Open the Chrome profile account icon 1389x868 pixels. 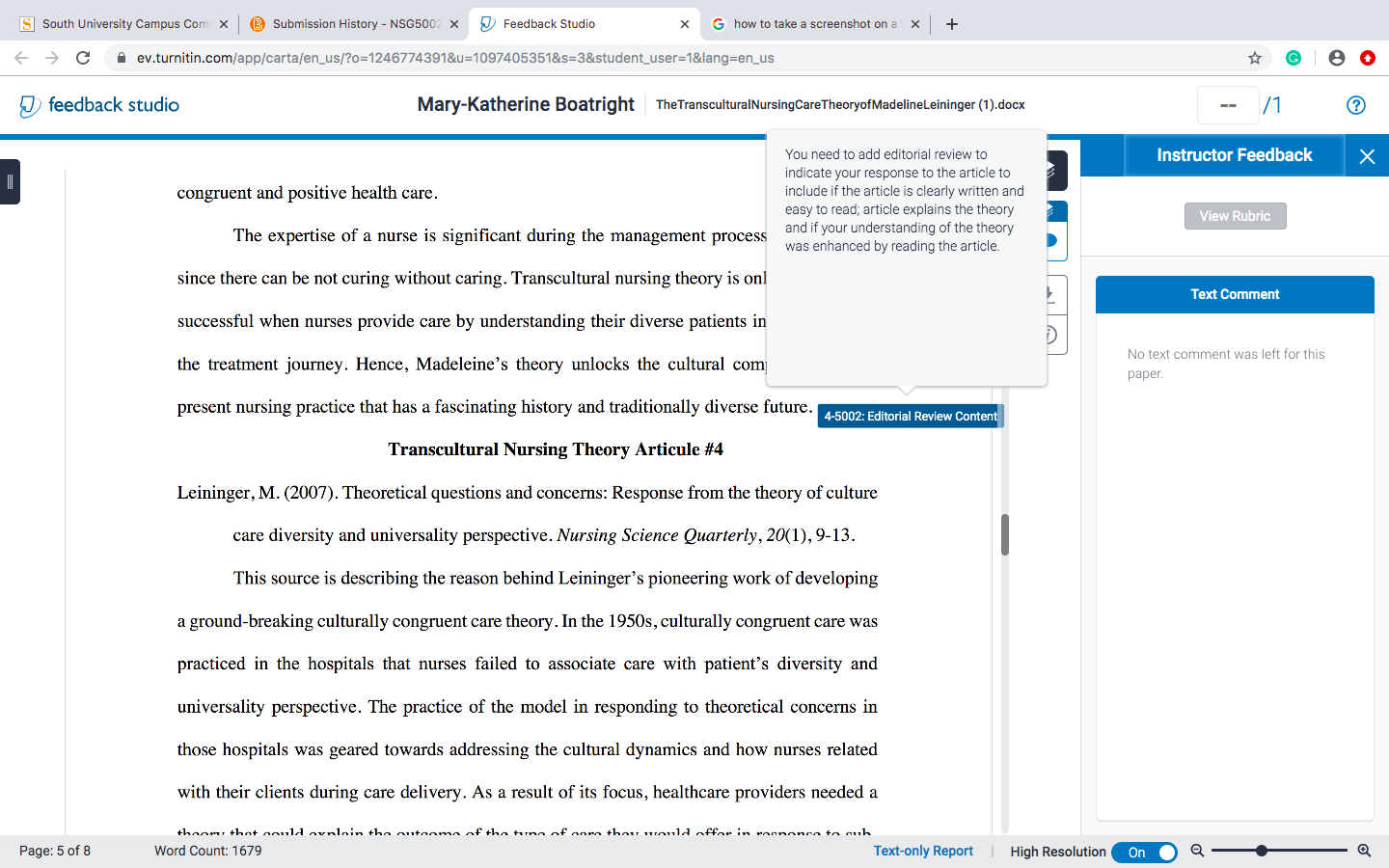click(1337, 58)
